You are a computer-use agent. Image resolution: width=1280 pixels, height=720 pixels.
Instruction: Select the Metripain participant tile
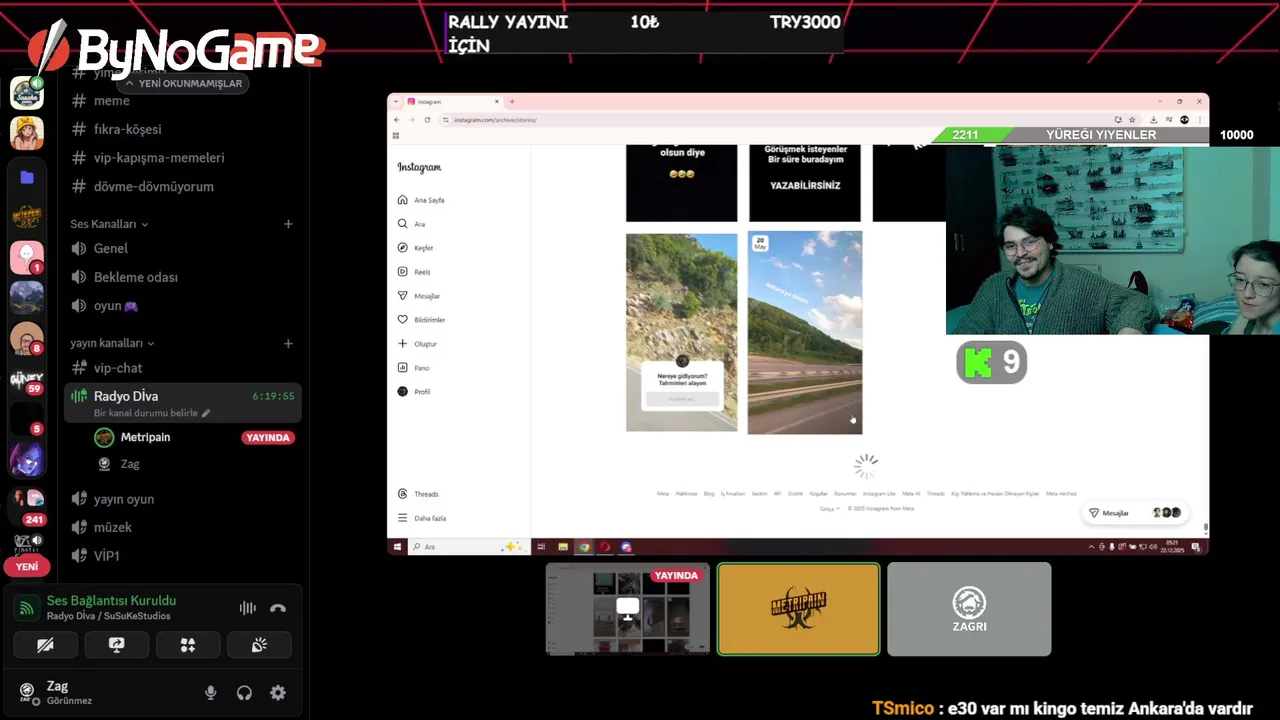(798, 609)
